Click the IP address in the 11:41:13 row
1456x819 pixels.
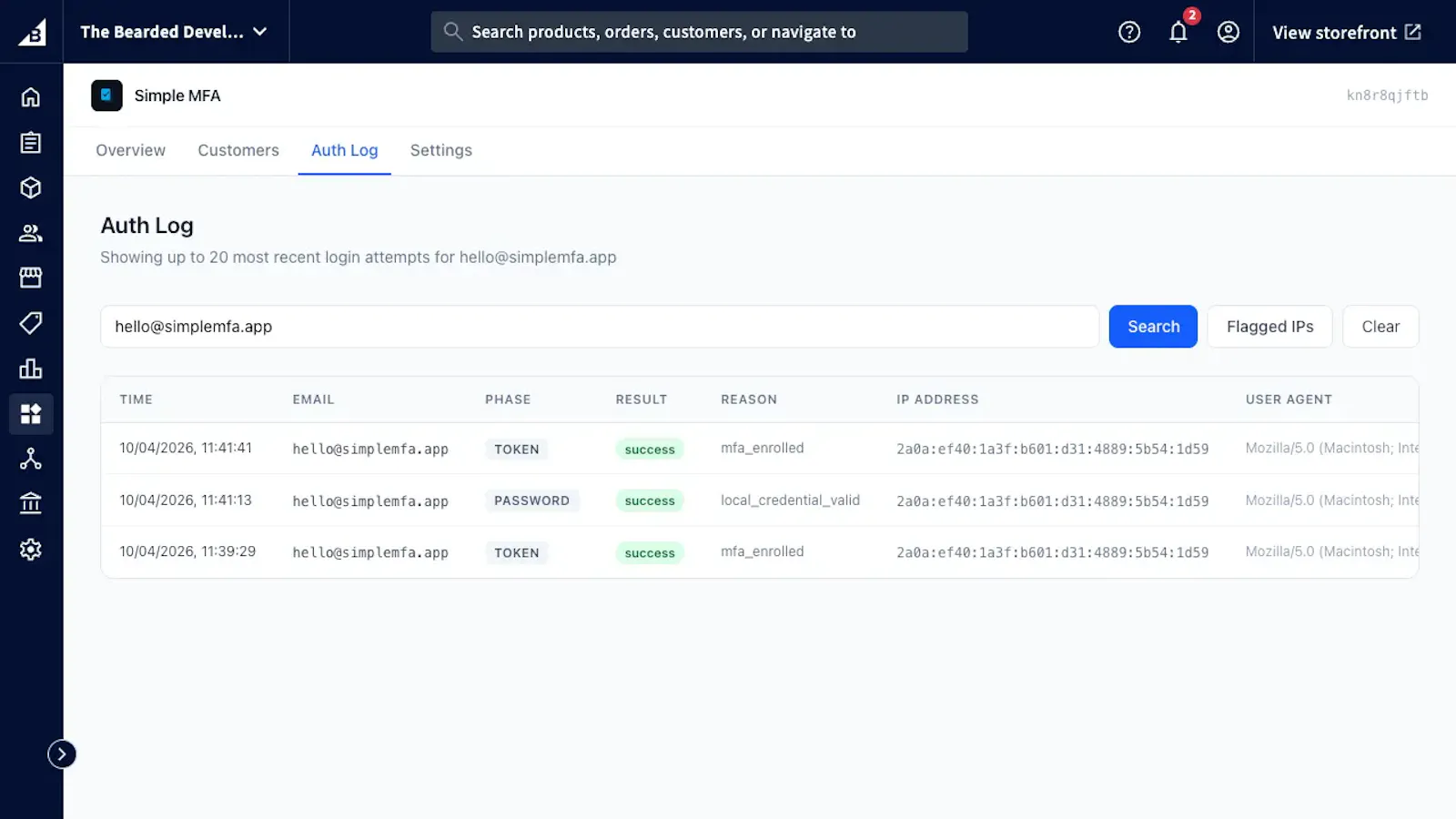pyautogui.click(x=1053, y=500)
